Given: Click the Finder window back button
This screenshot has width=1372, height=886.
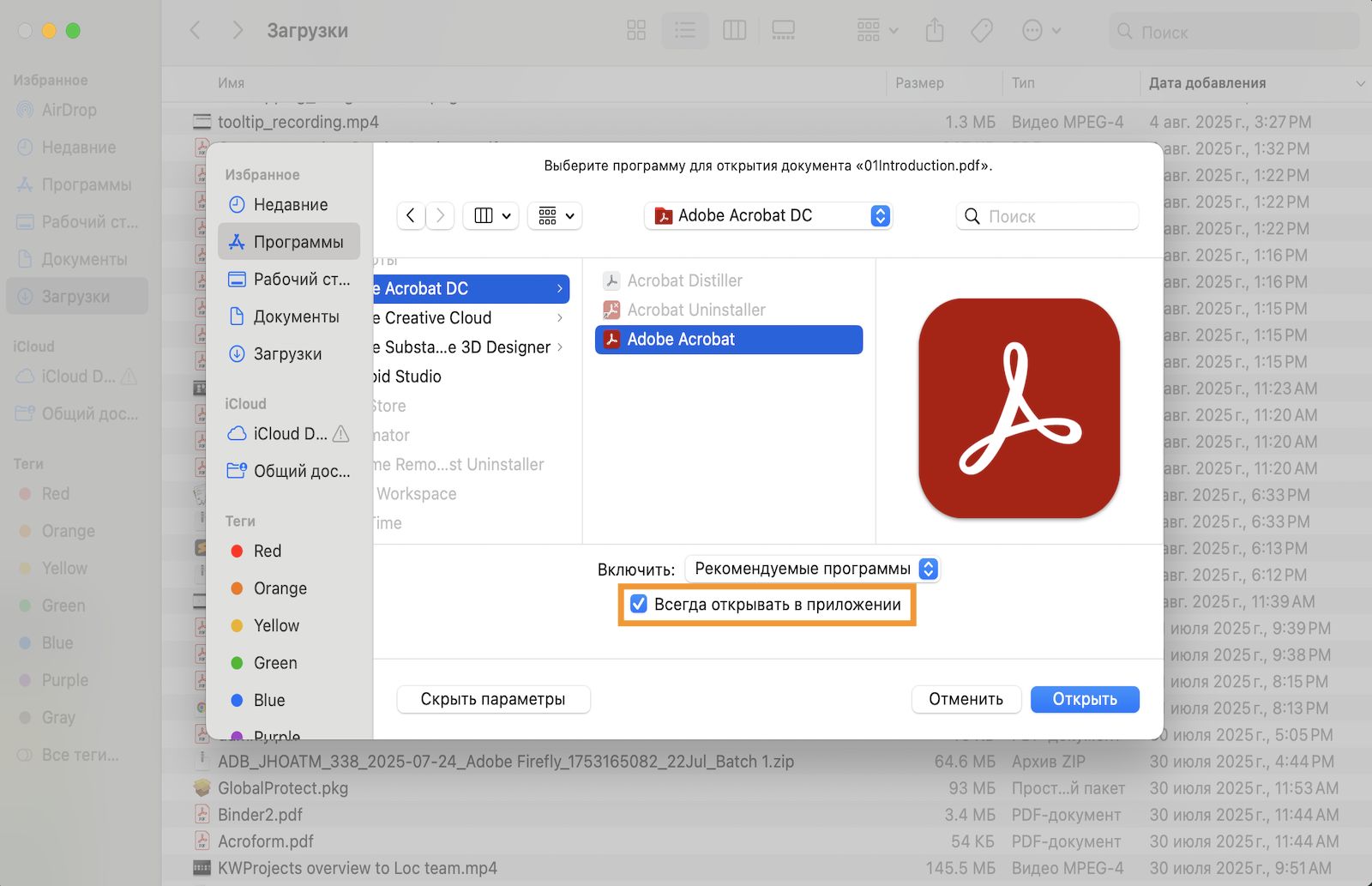Looking at the screenshot, I should (x=196, y=31).
